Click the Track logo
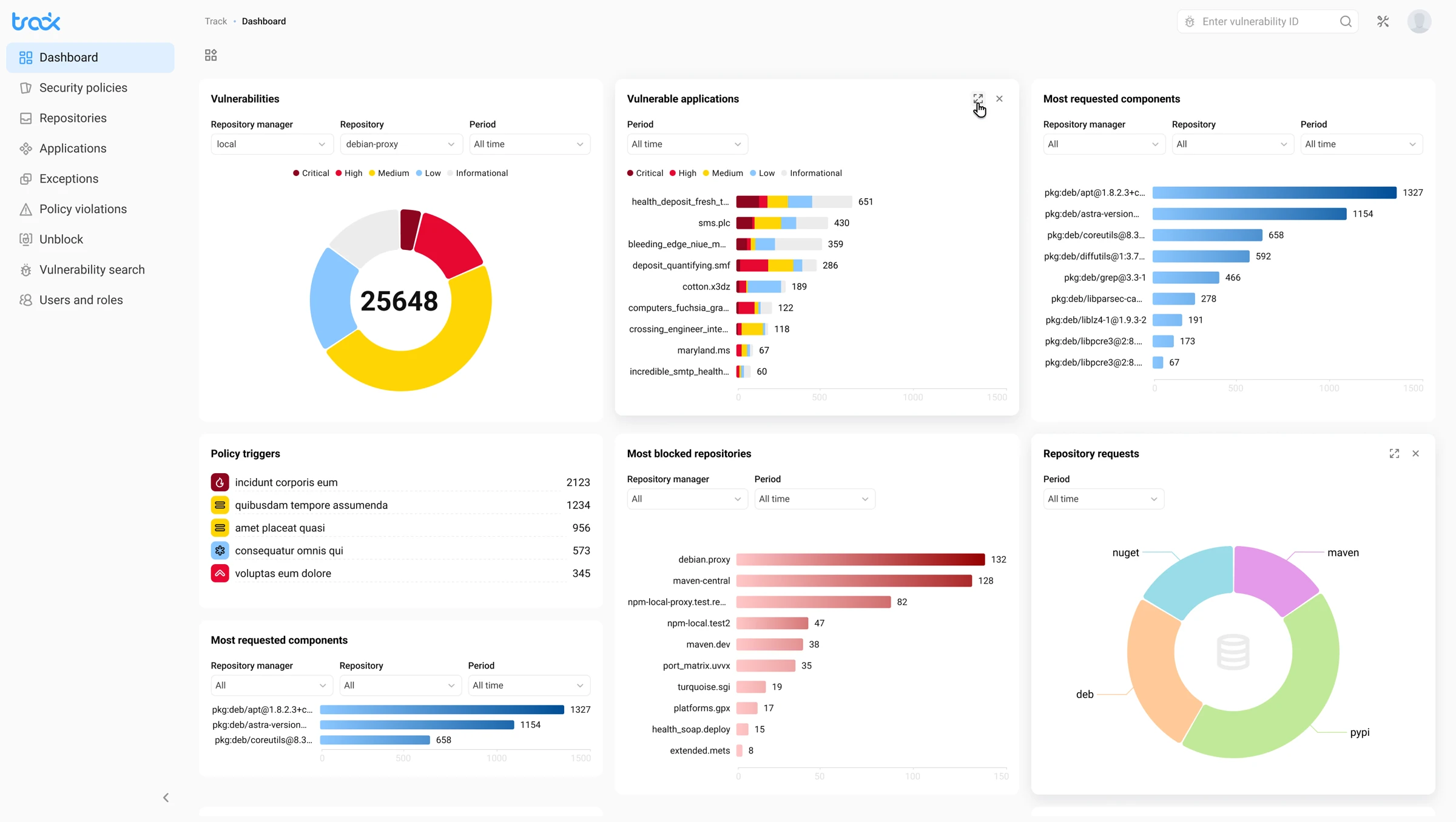This screenshot has height=822, width=1456. coord(36,22)
